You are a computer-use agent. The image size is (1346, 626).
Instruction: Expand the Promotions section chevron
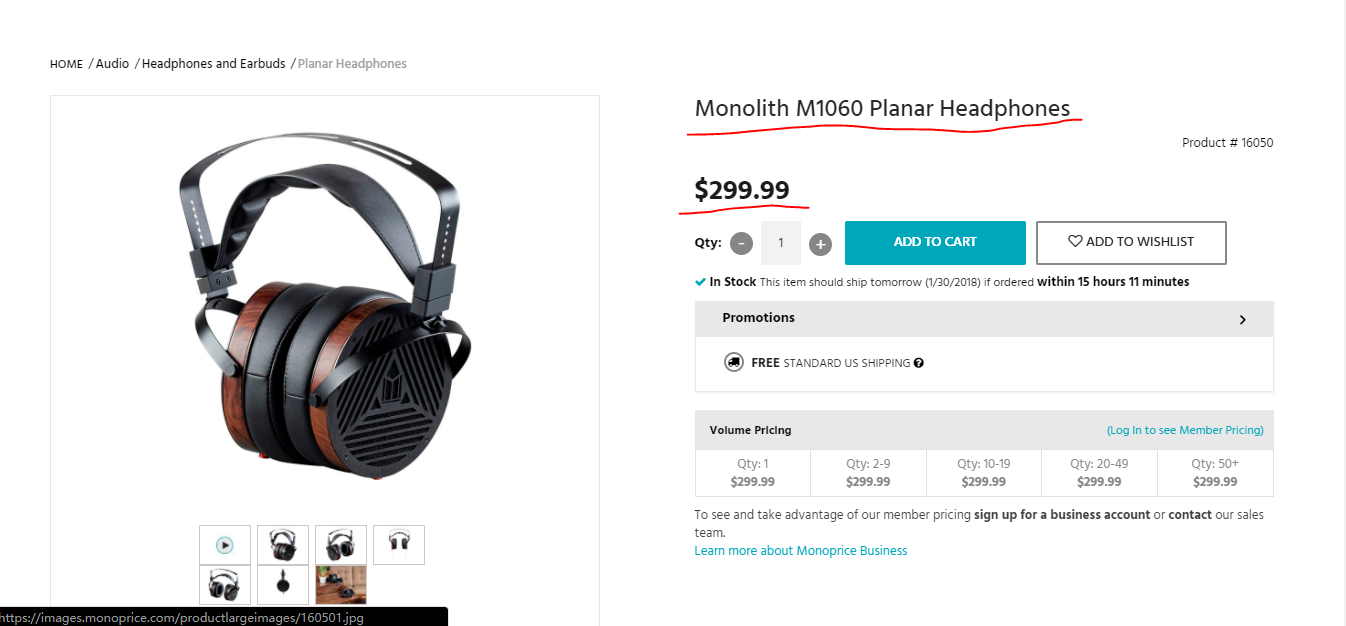coord(1242,320)
